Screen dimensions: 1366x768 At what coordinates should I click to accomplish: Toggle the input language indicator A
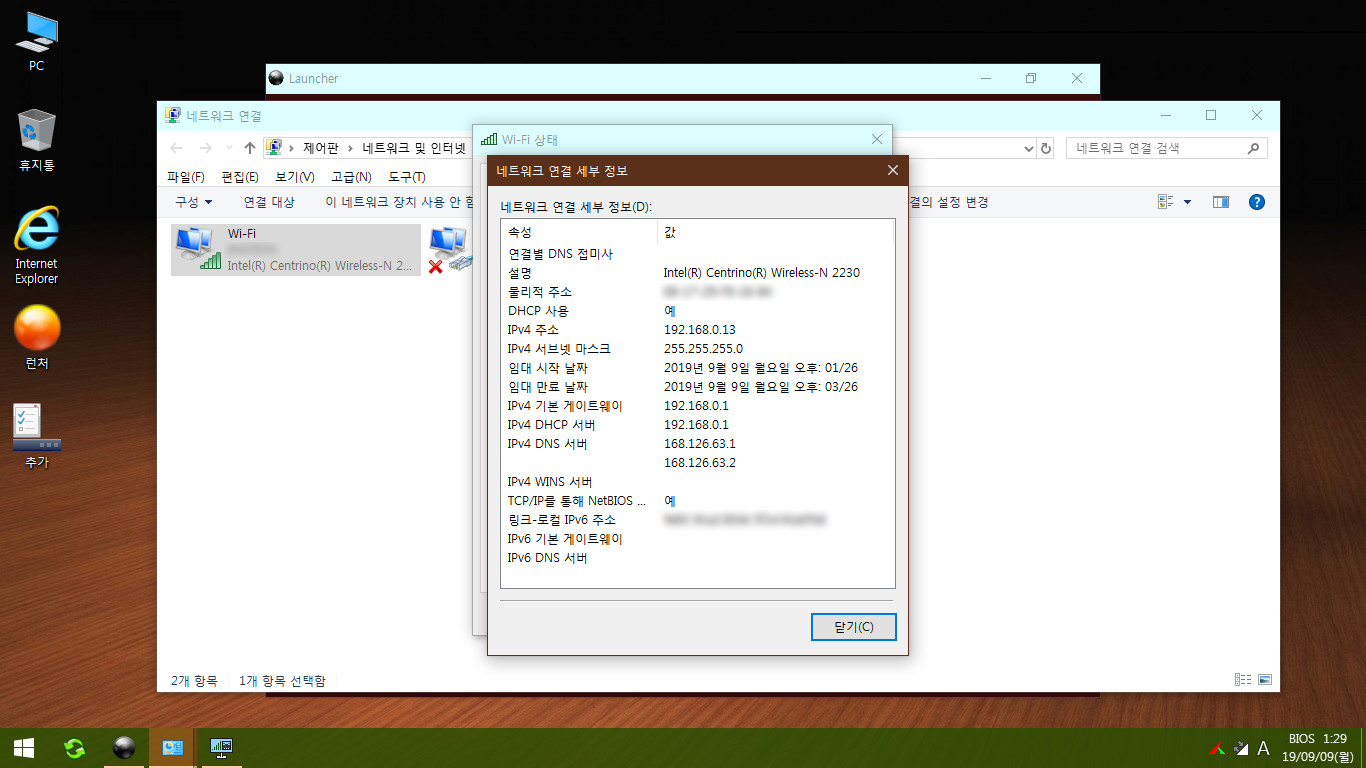tap(1263, 748)
